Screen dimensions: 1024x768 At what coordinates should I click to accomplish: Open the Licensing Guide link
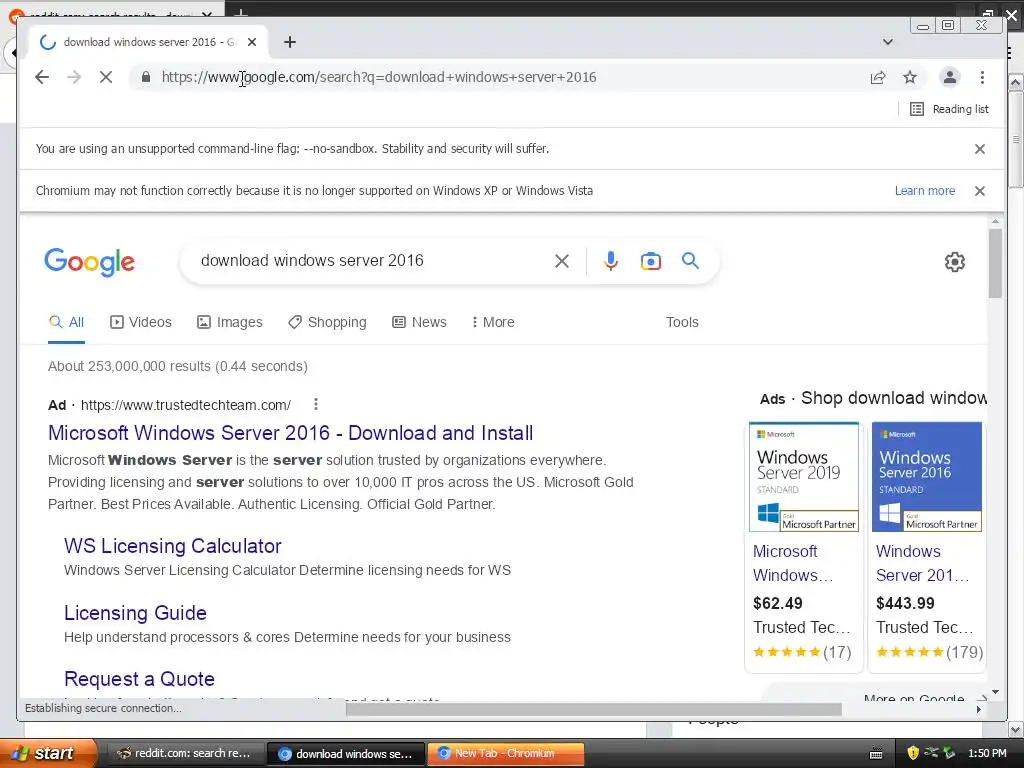point(135,613)
